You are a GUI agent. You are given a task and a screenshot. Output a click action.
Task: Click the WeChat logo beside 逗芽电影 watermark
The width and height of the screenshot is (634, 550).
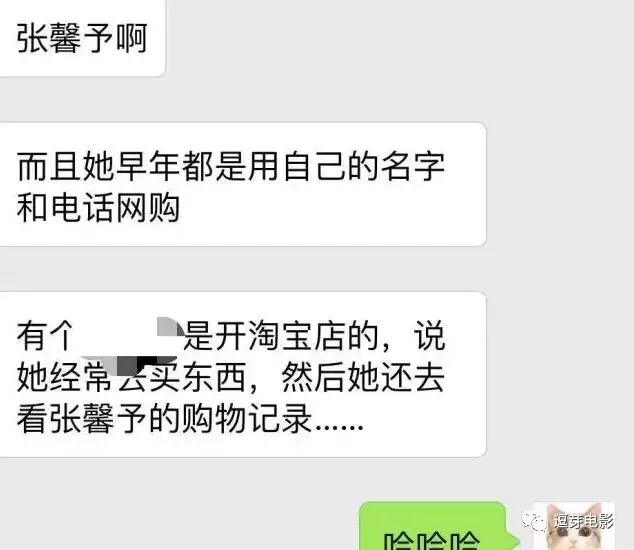(535, 521)
